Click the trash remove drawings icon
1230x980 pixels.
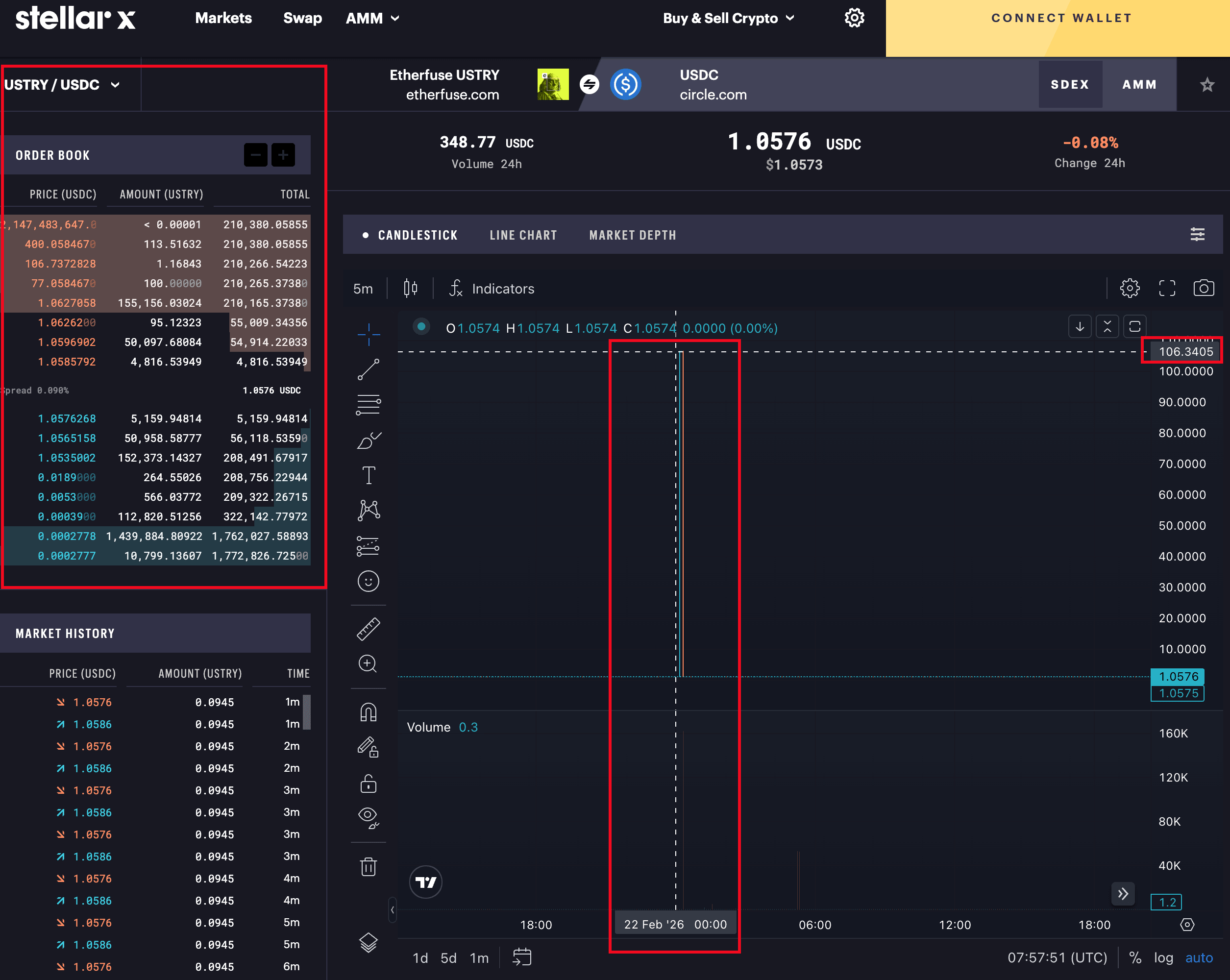pos(368,866)
